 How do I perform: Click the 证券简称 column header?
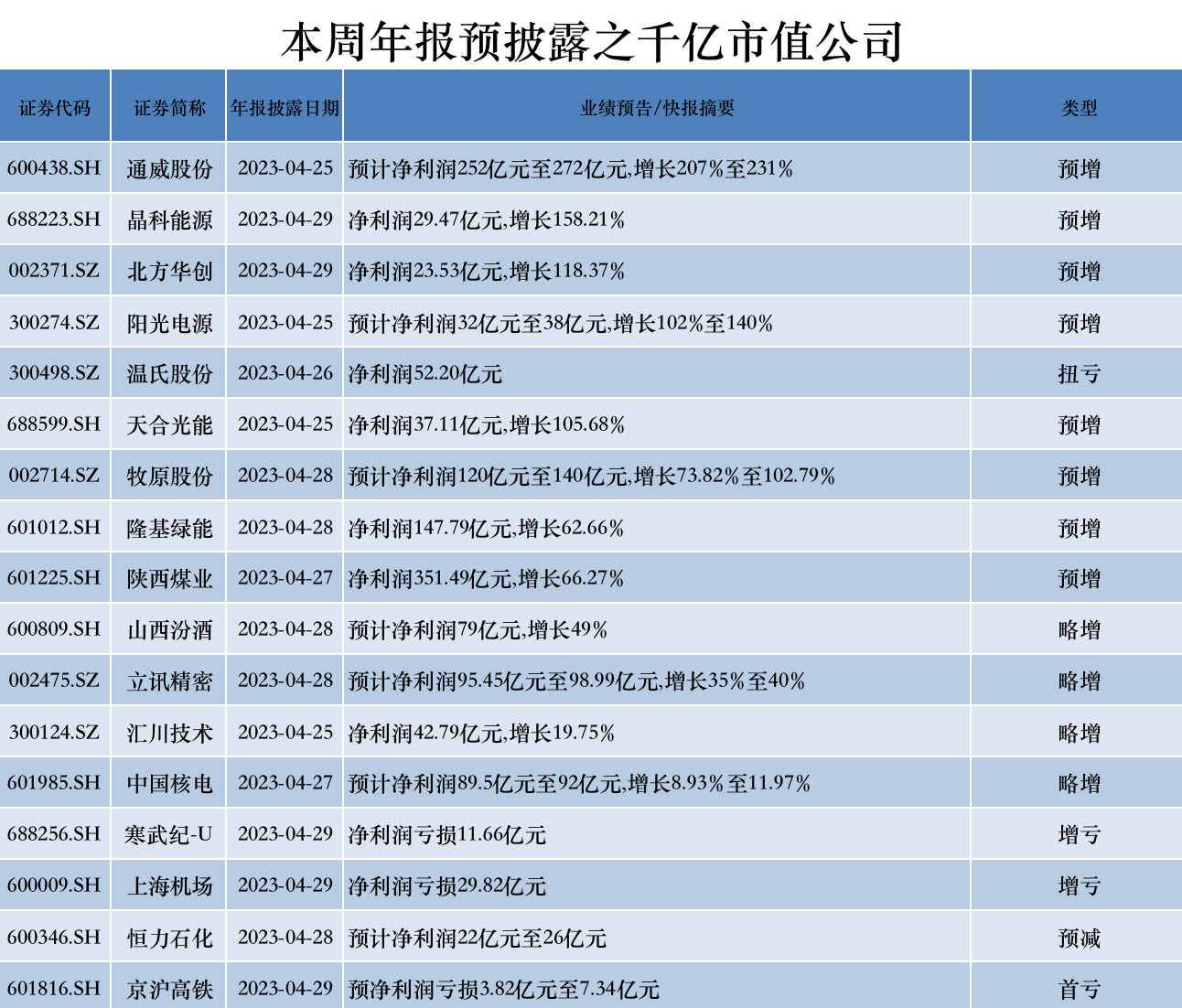pyautogui.click(x=169, y=108)
